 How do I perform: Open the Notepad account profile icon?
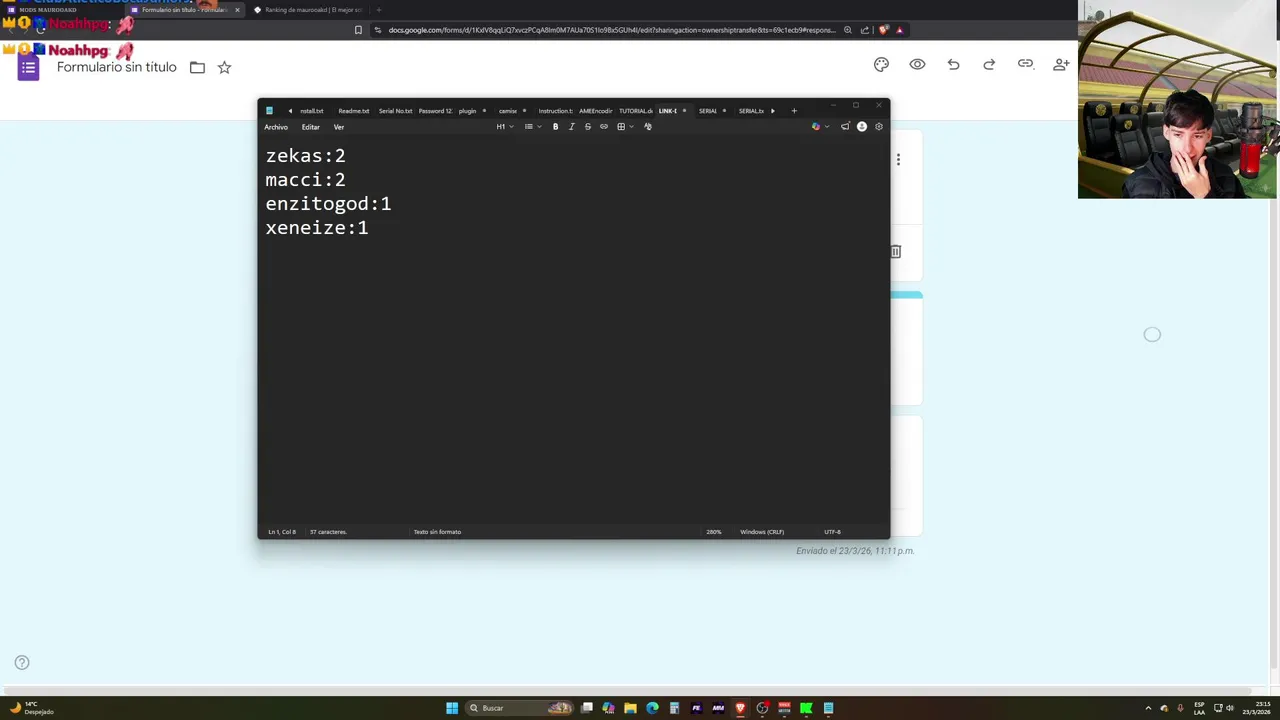(x=862, y=127)
